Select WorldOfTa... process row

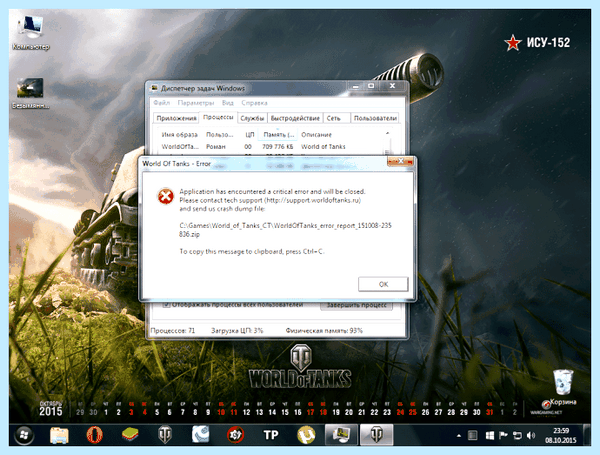point(271,147)
